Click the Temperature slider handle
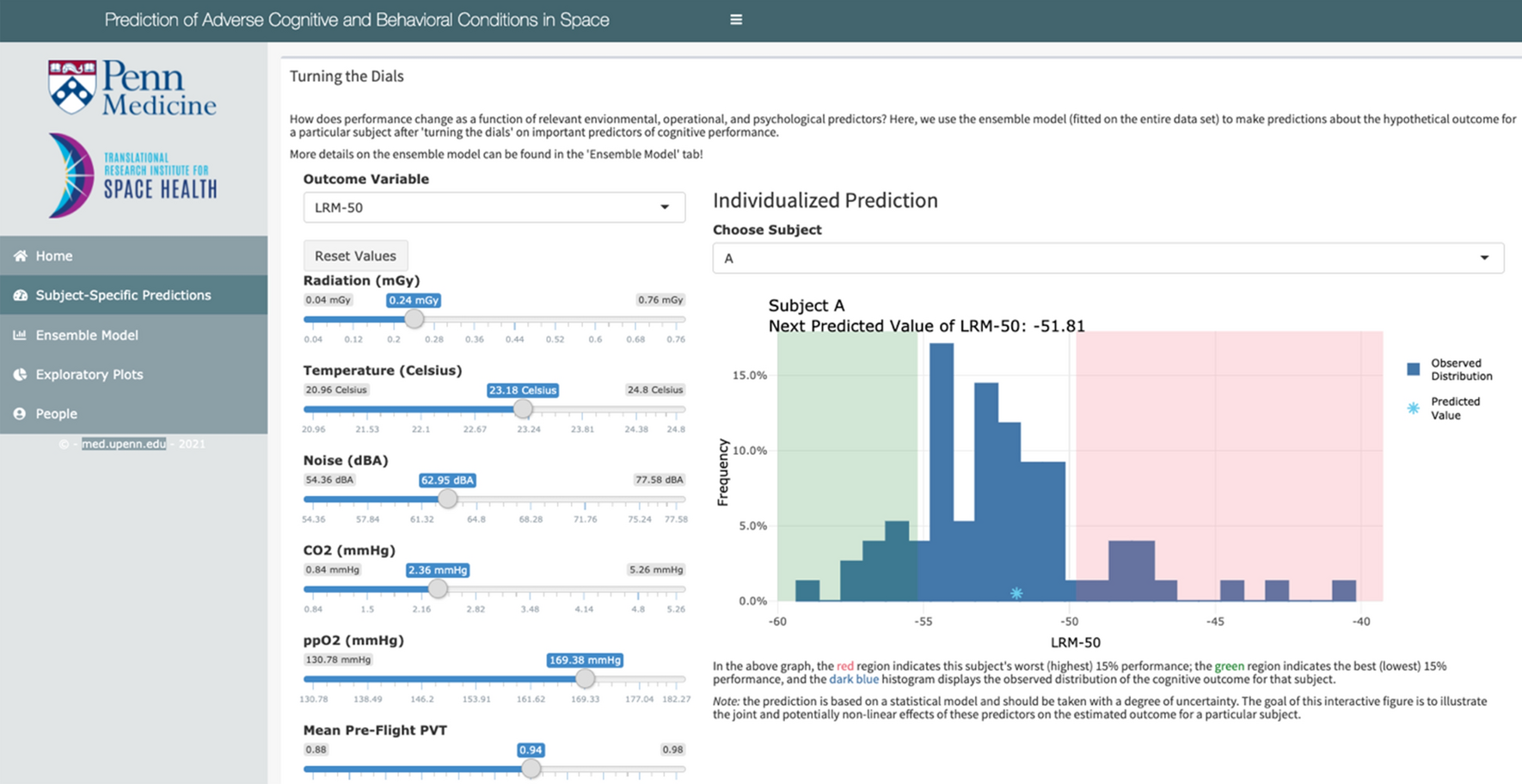Viewport: 1522px width, 784px height. [523, 409]
